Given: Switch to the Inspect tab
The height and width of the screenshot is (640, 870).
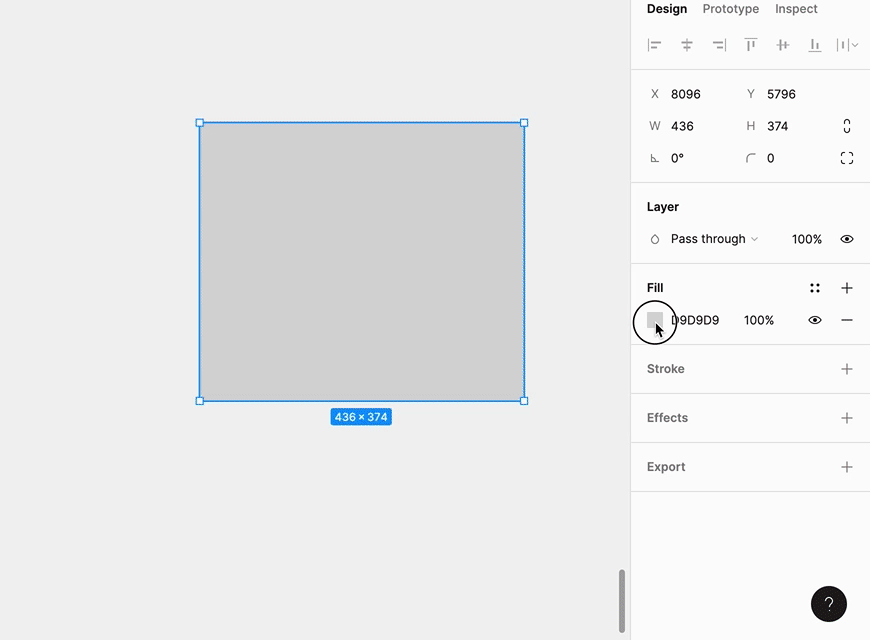Looking at the screenshot, I should 796,9.
